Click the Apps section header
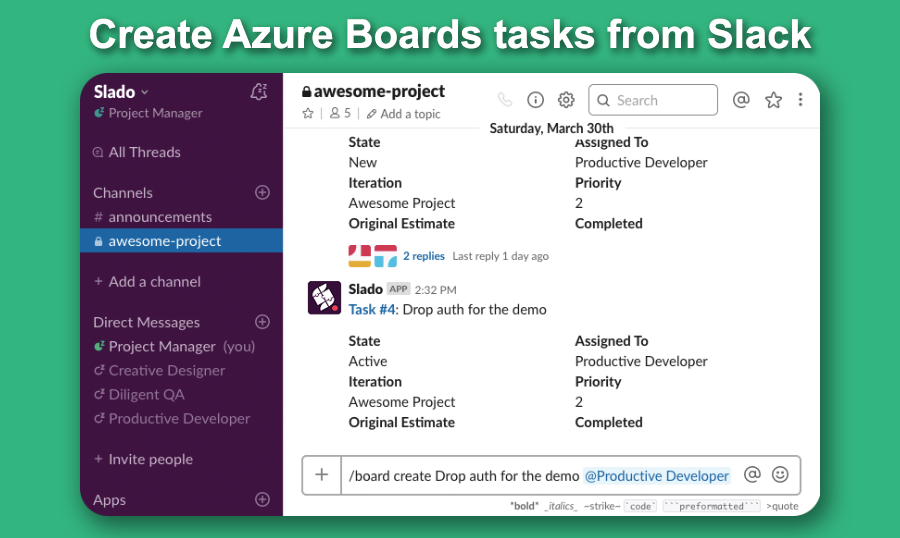This screenshot has width=900, height=538. coord(109,500)
